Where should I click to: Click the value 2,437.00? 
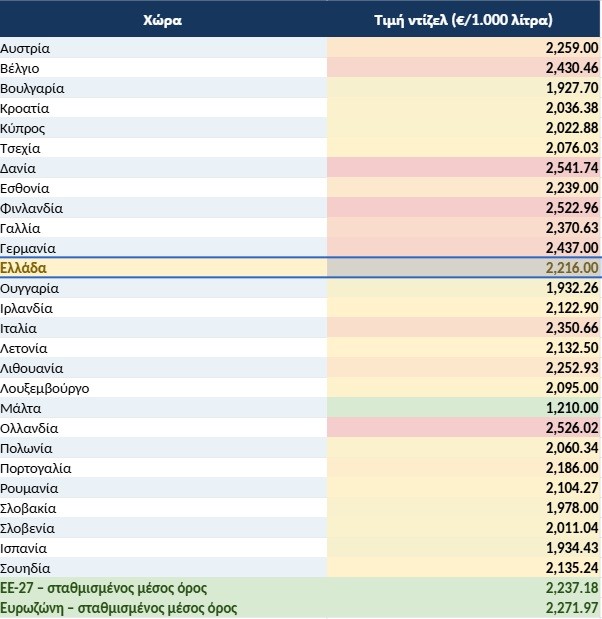pos(572,248)
